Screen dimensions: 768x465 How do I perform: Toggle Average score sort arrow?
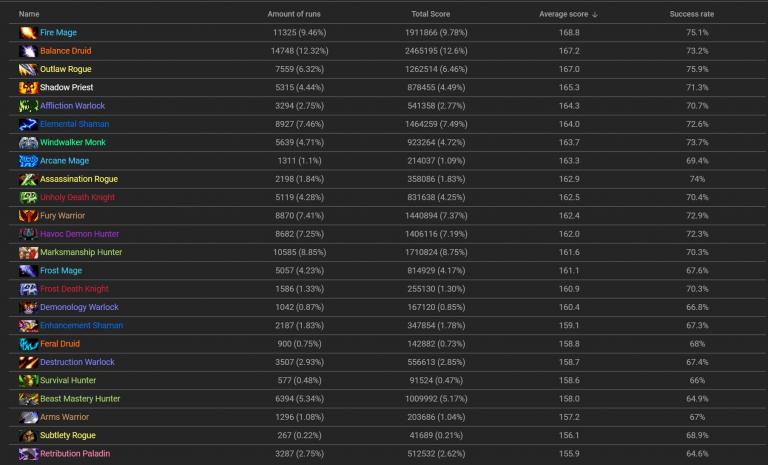(595, 14)
